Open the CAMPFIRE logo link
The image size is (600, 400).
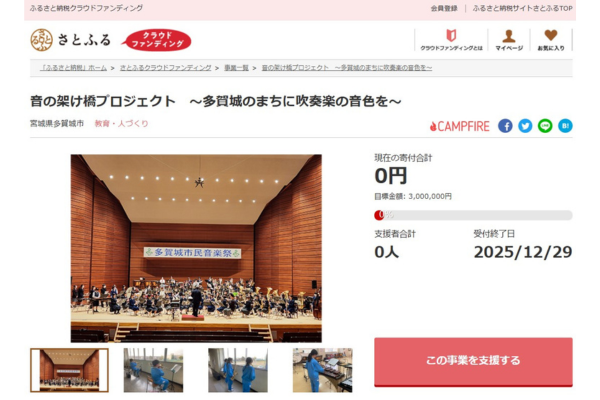pos(460,126)
